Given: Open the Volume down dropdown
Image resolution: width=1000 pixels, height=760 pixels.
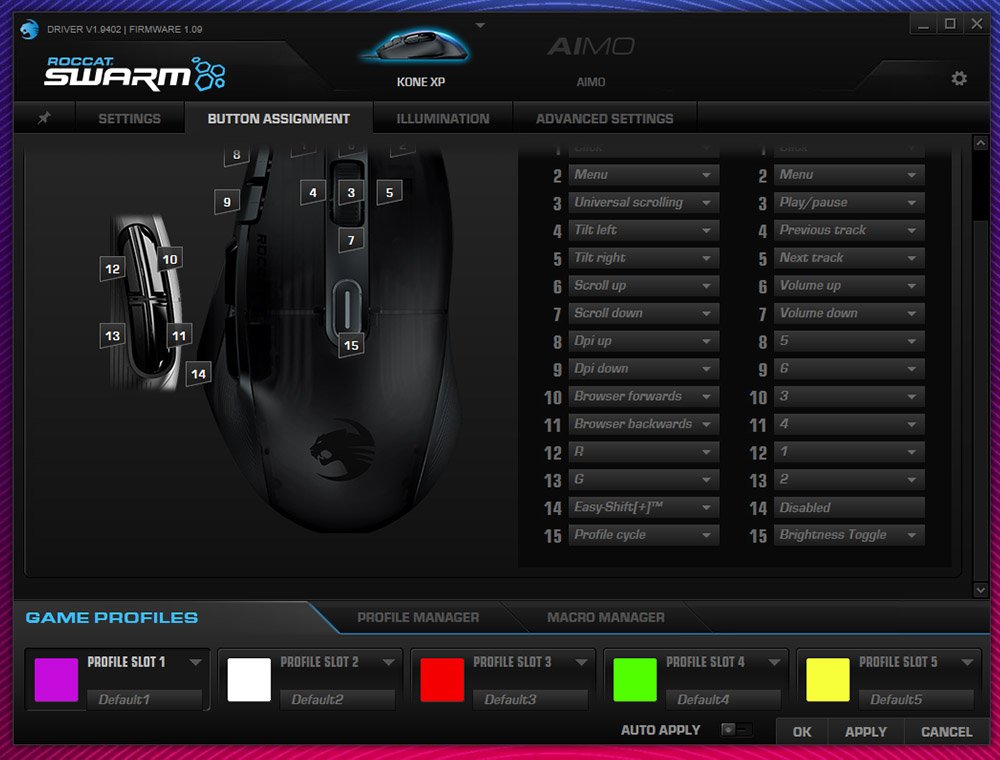Looking at the screenshot, I should pyautogui.click(x=849, y=314).
